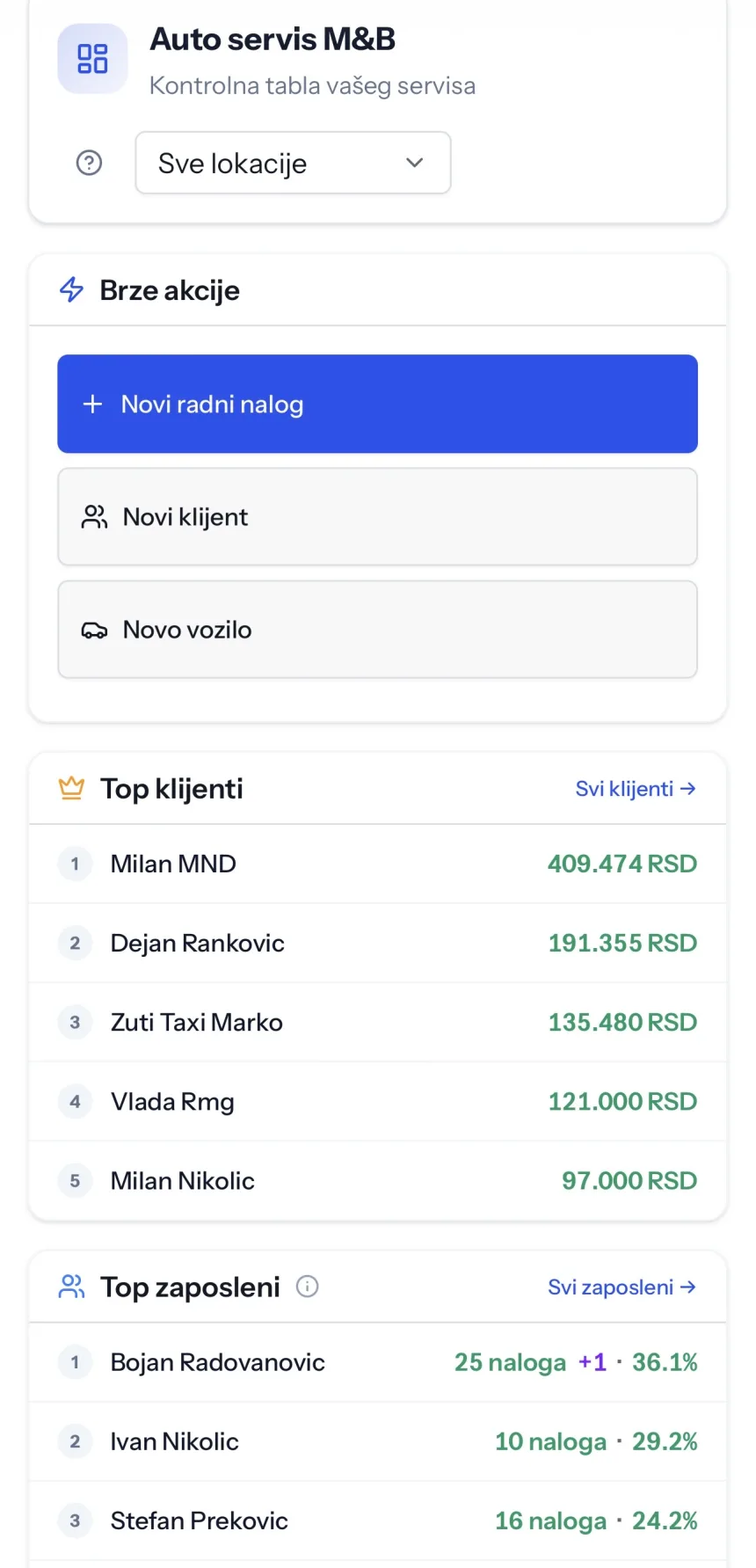Click the rank 1 badge beside Milan MND
Viewport: 756px width, 1568px height.
click(x=75, y=864)
